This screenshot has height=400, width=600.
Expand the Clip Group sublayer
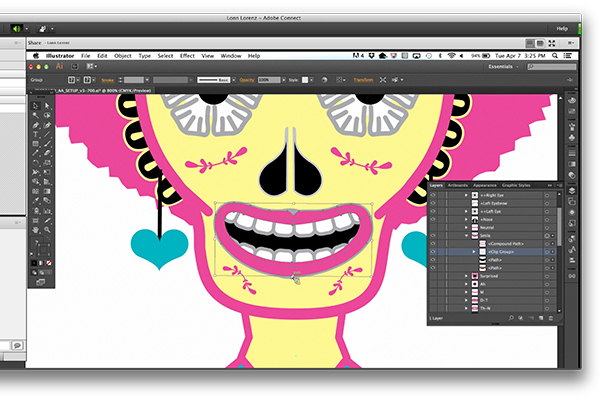click(x=474, y=252)
